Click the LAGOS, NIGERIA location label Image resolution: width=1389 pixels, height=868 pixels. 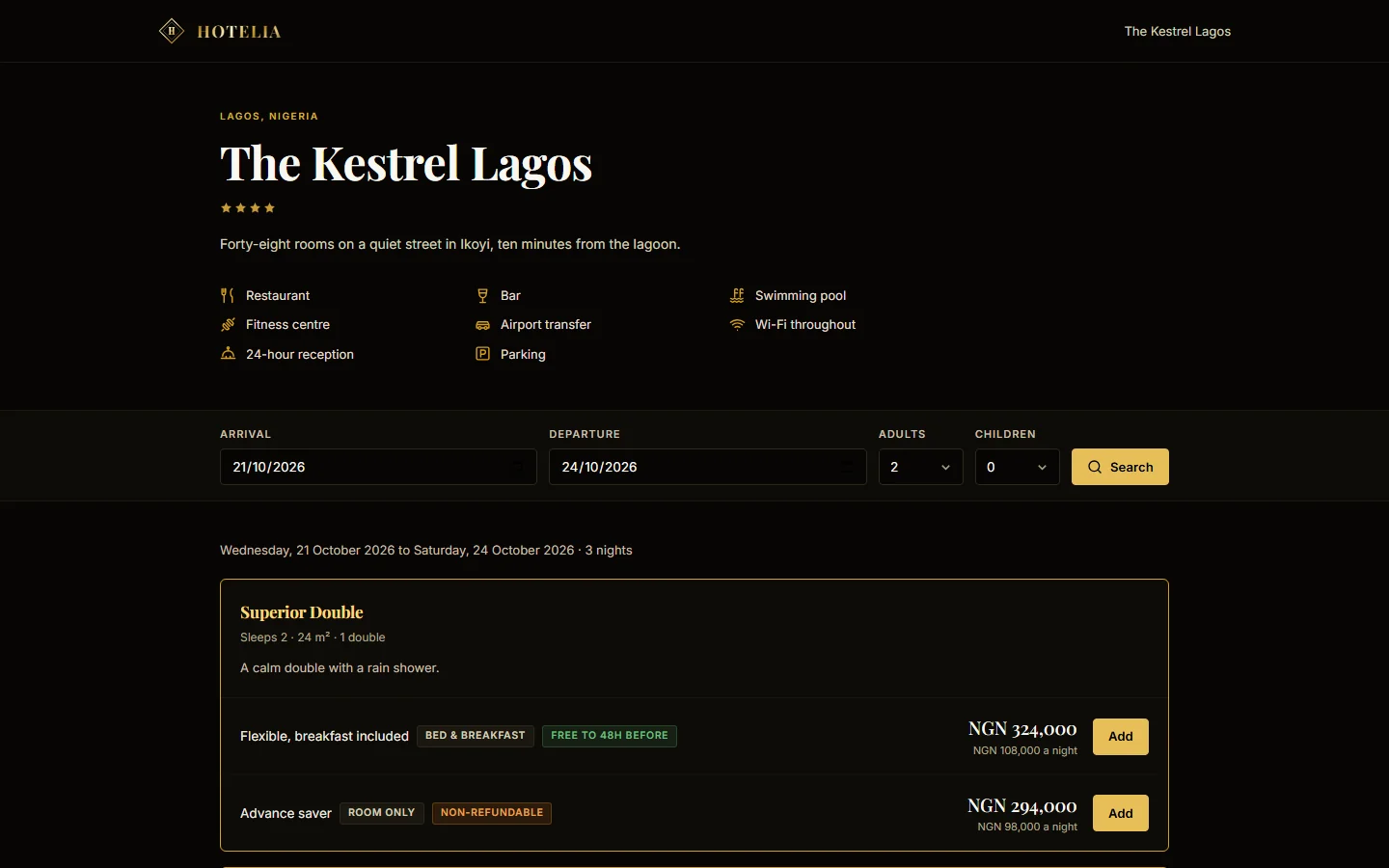click(269, 116)
